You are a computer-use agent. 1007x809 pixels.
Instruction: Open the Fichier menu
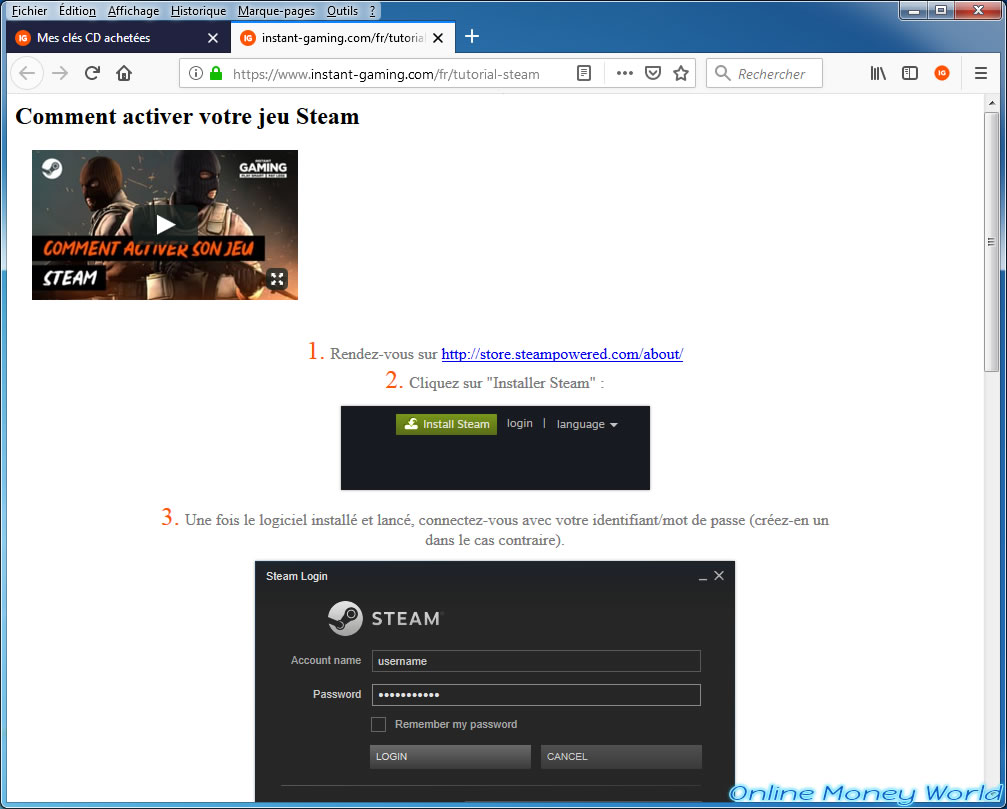(30, 11)
